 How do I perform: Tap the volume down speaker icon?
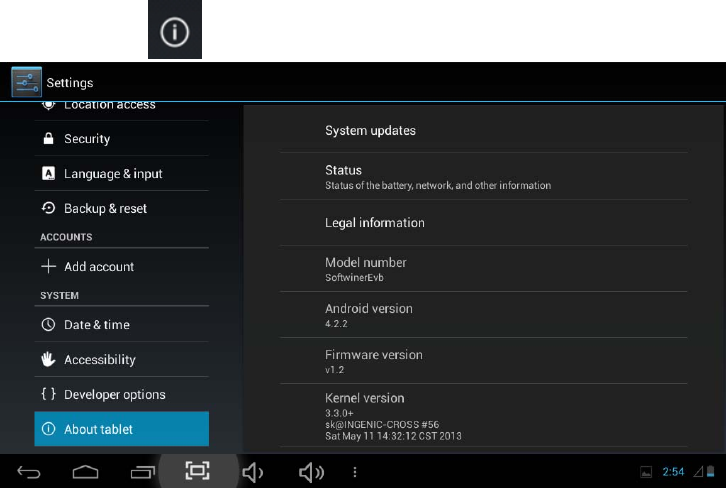tap(253, 472)
